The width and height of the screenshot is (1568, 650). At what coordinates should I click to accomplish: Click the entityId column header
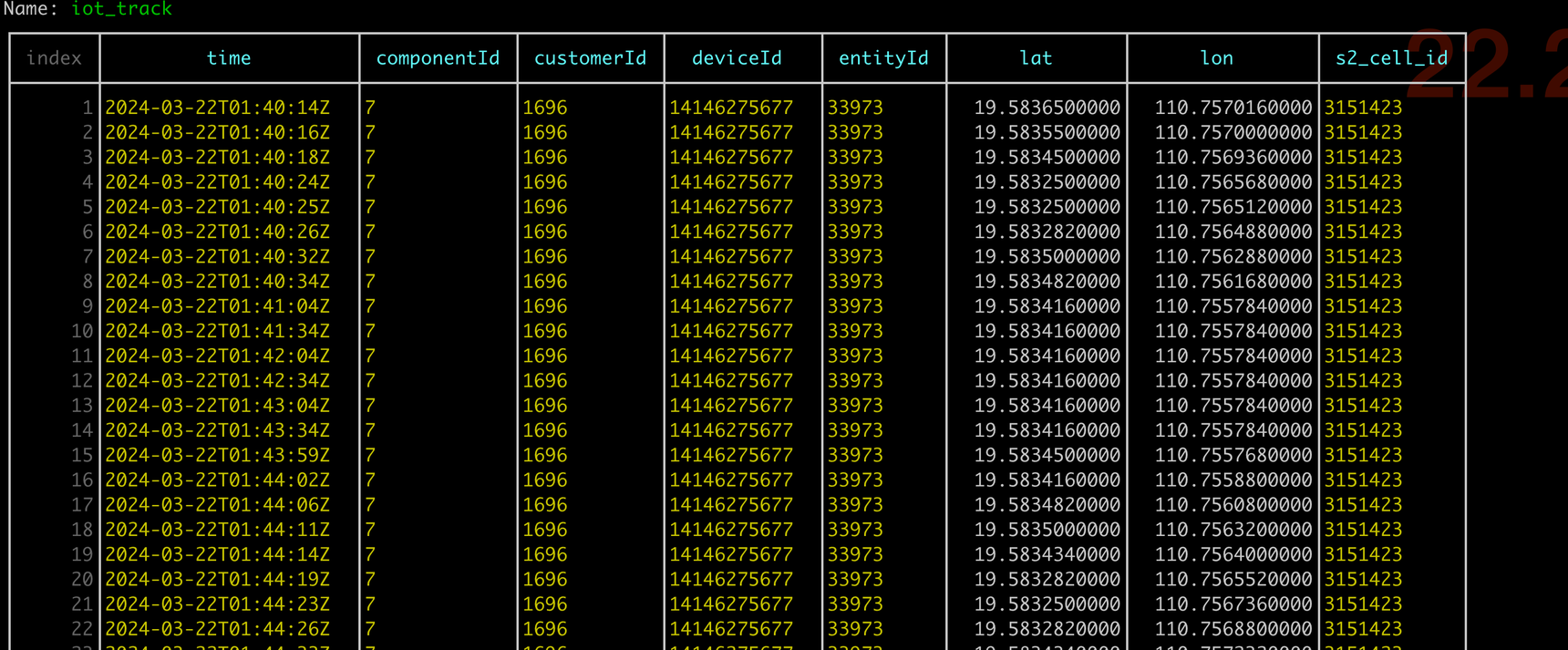click(883, 58)
